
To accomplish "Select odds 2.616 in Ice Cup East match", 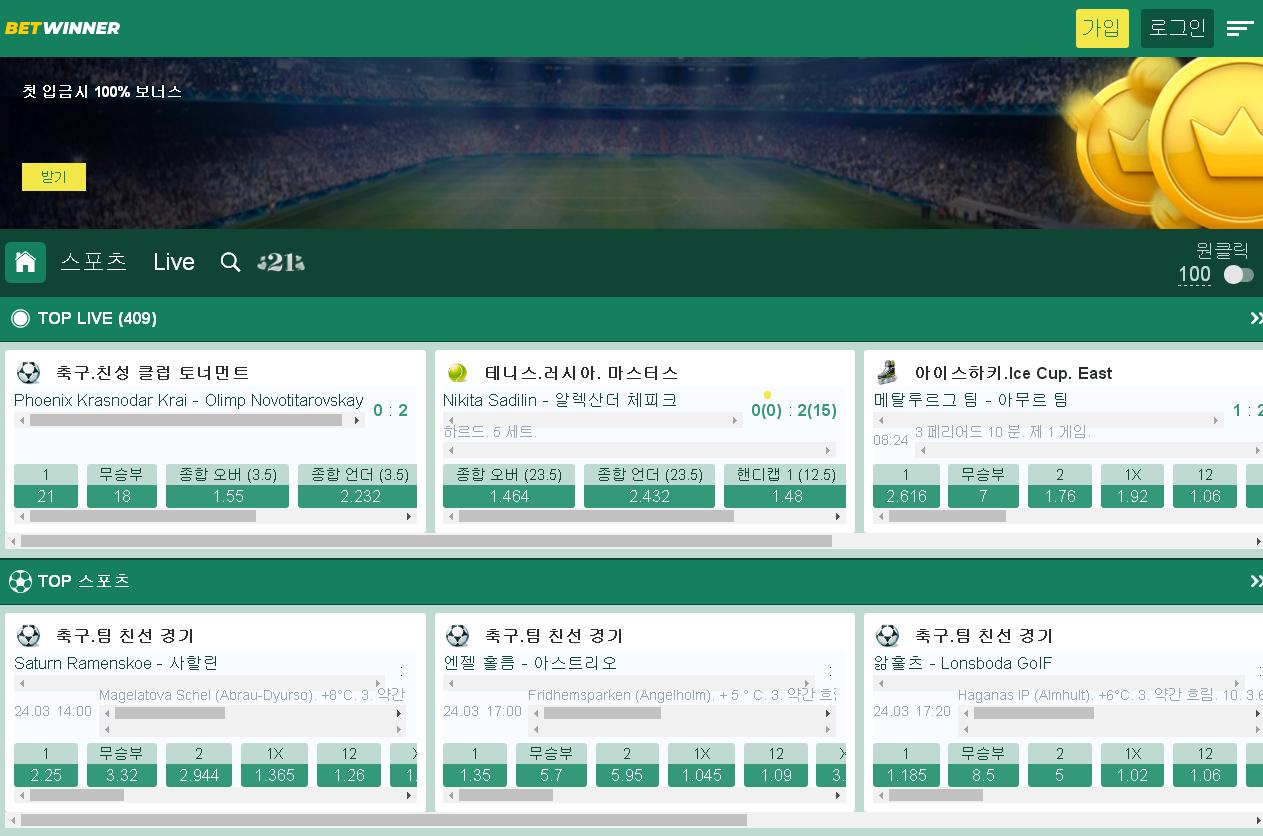I will 906,486.
